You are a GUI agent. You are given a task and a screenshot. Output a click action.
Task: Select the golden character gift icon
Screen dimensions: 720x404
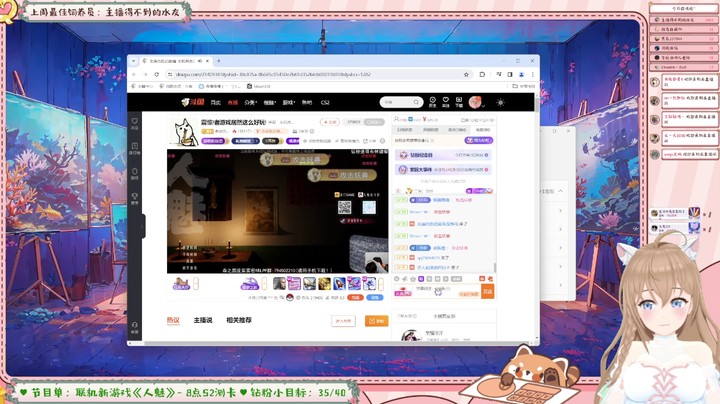click(x=324, y=284)
